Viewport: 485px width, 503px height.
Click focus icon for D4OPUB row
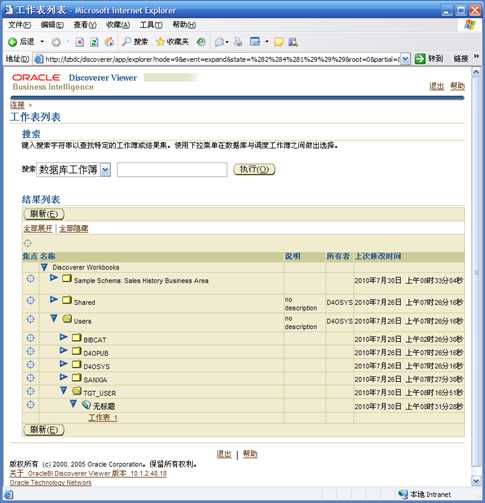click(30, 351)
